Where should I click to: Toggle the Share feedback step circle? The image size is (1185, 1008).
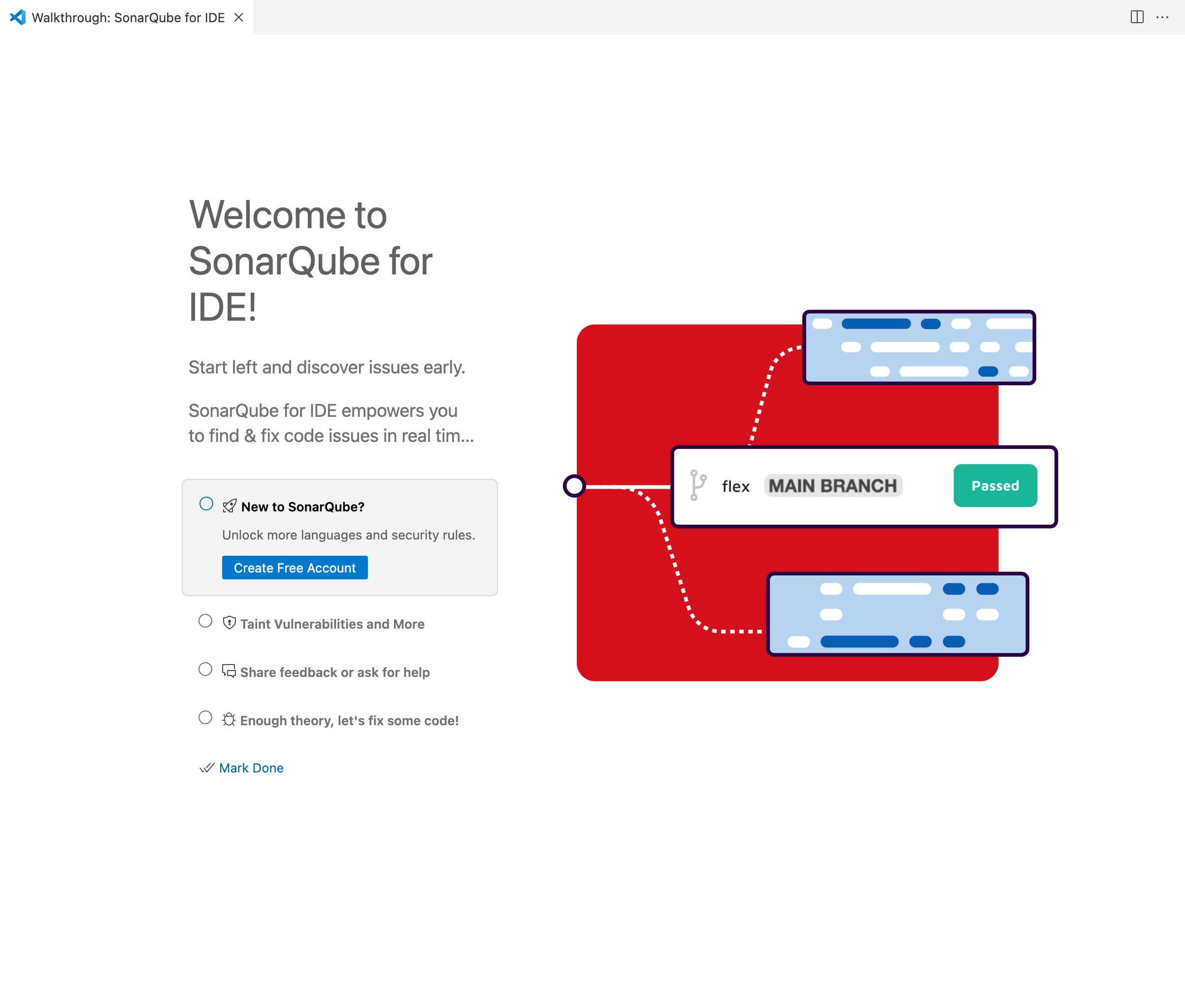(205, 669)
